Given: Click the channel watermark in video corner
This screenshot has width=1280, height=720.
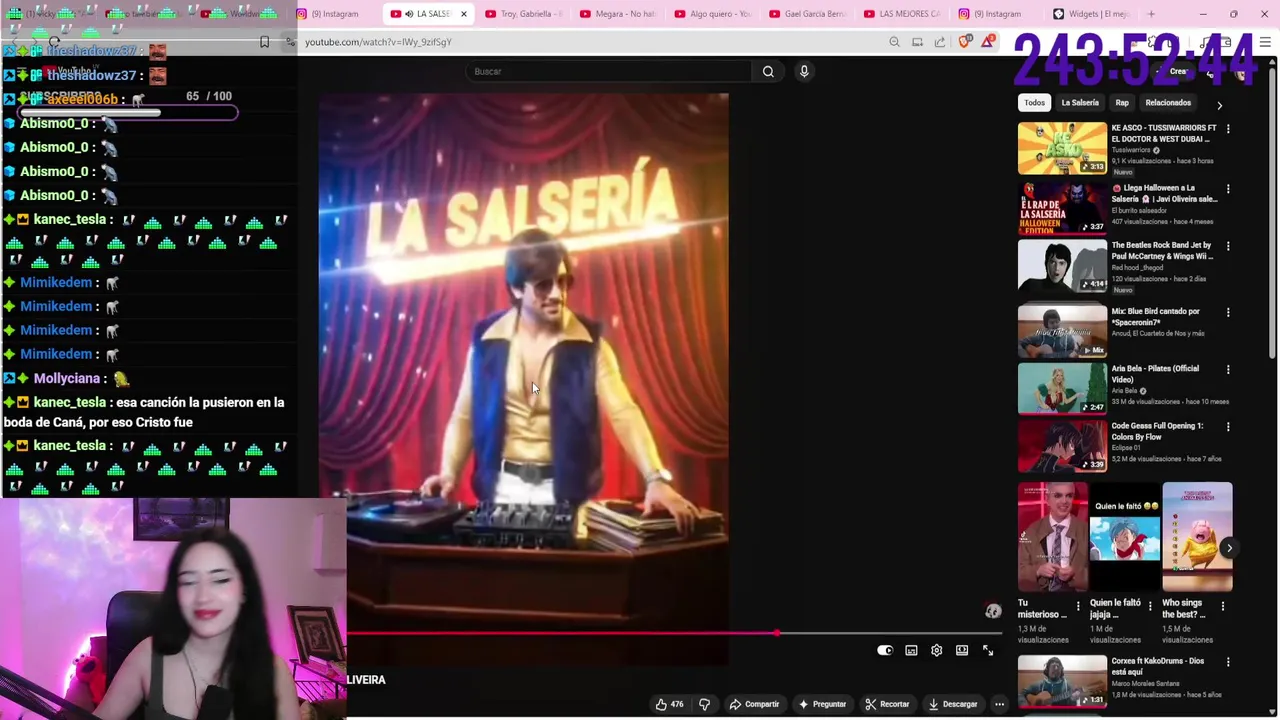Looking at the screenshot, I should [x=993, y=611].
